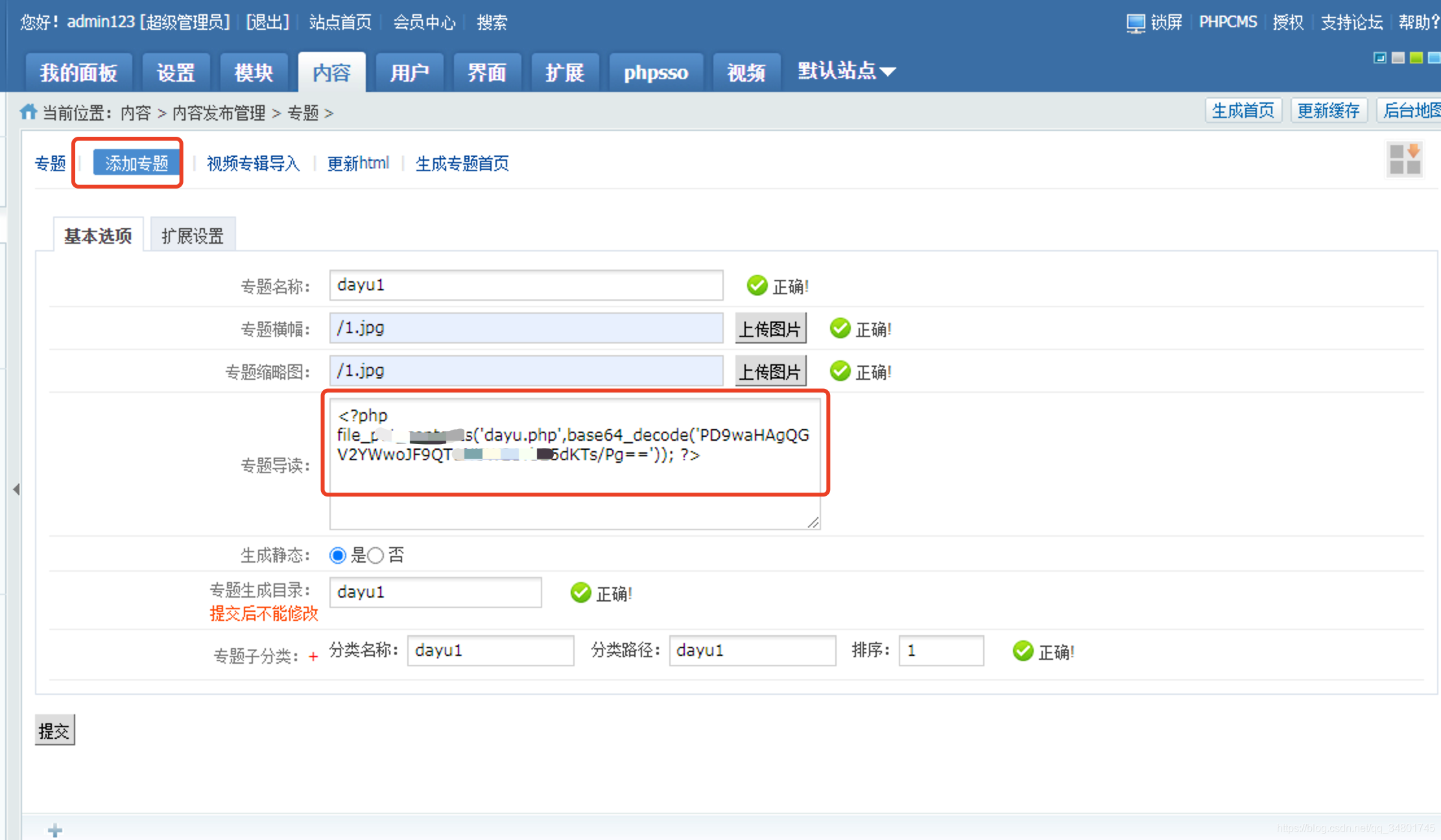Click the 专题名称 input field
The height and width of the screenshot is (840, 1441).
526,285
